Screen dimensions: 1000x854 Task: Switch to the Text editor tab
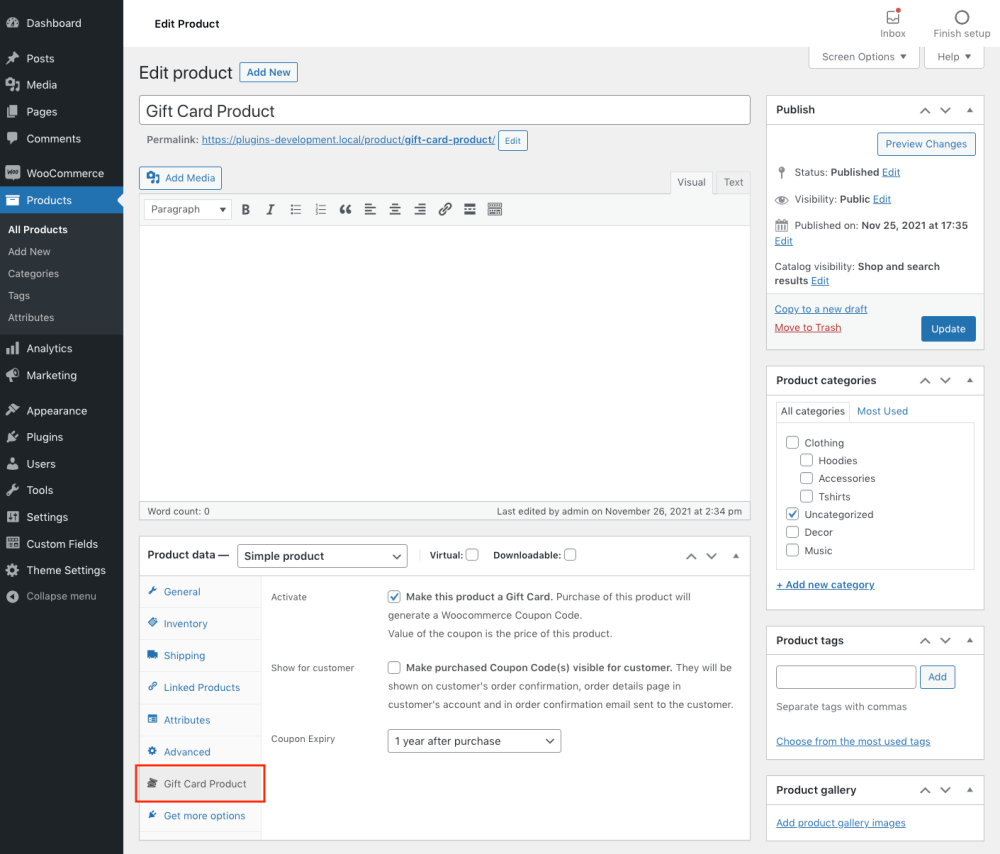point(733,182)
